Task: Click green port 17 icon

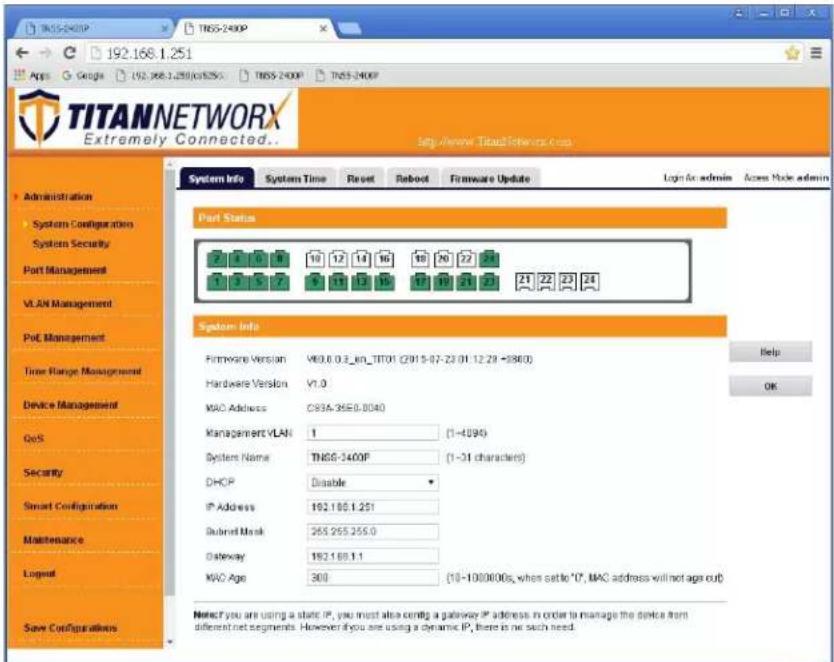Action: 420,281
